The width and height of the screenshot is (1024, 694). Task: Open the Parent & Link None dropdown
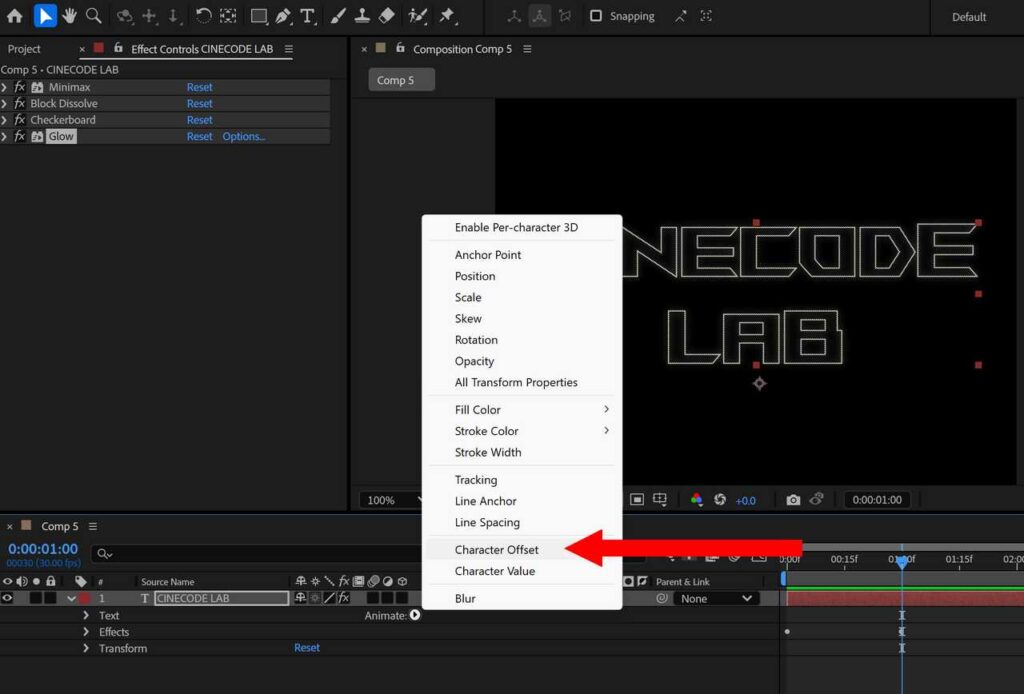coord(715,599)
